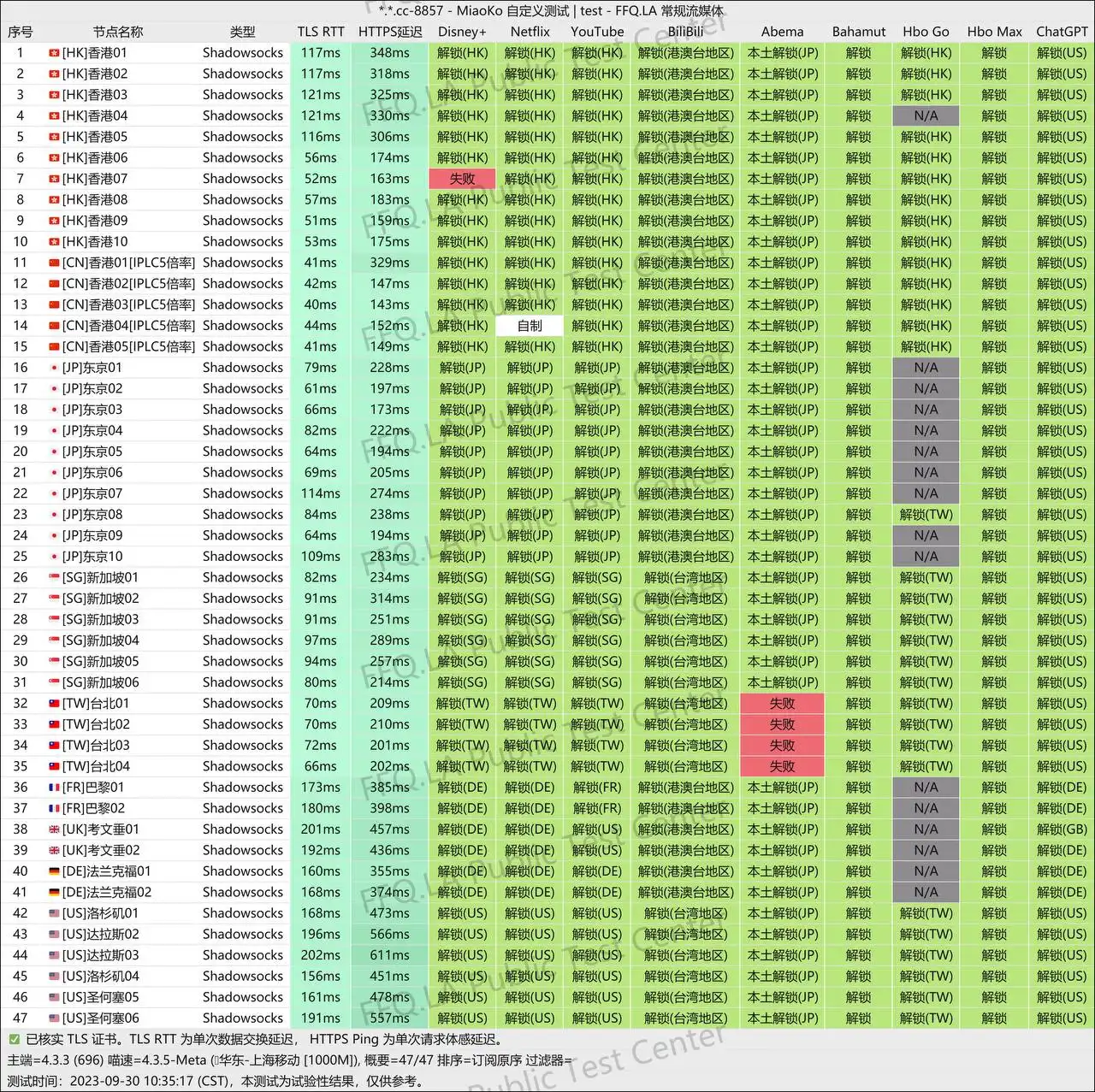Click the Hbo Max column header
Image resolution: width=1095 pixels, height=1092 pixels.
(994, 32)
